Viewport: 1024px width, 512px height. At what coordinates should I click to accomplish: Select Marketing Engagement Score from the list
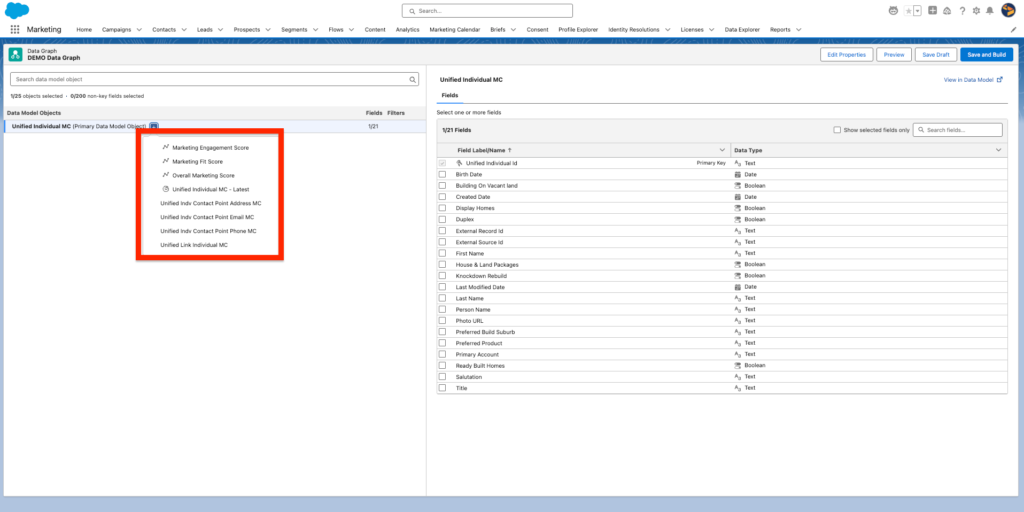210,148
